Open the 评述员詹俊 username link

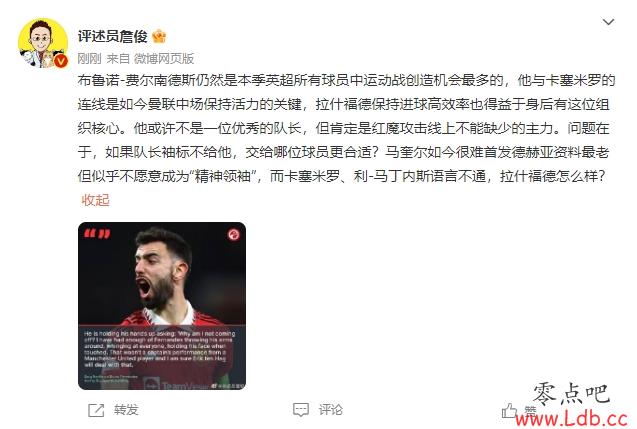coord(113,37)
